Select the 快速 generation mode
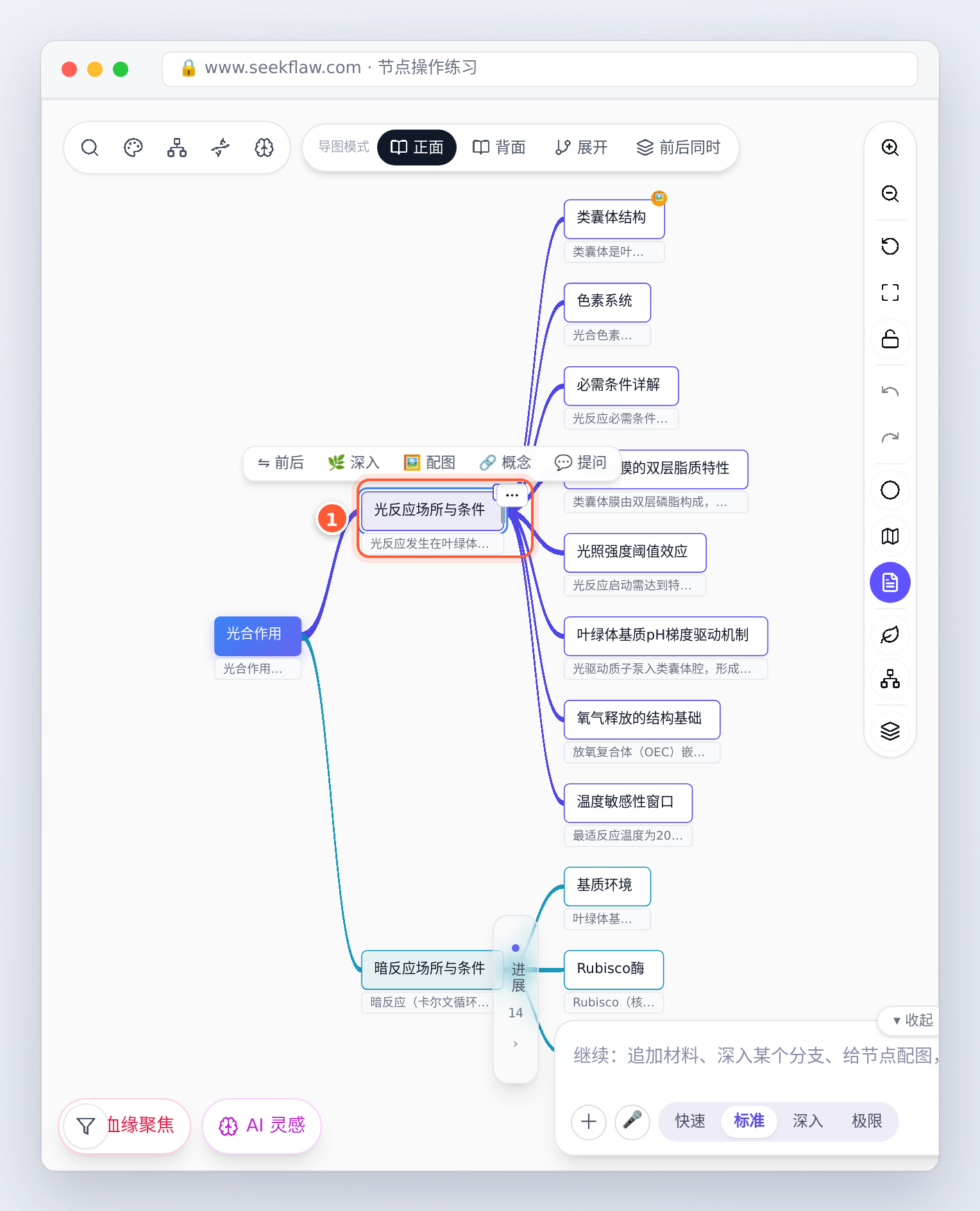 tap(690, 1121)
